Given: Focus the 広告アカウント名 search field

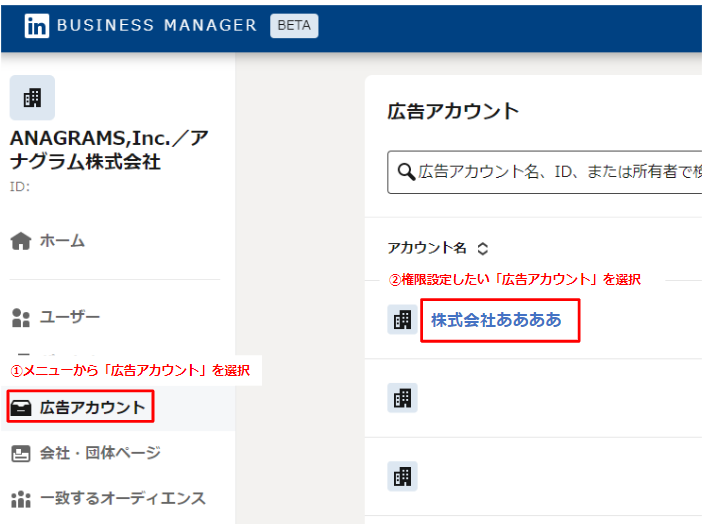Looking at the screenshot, I should point(545,172).
